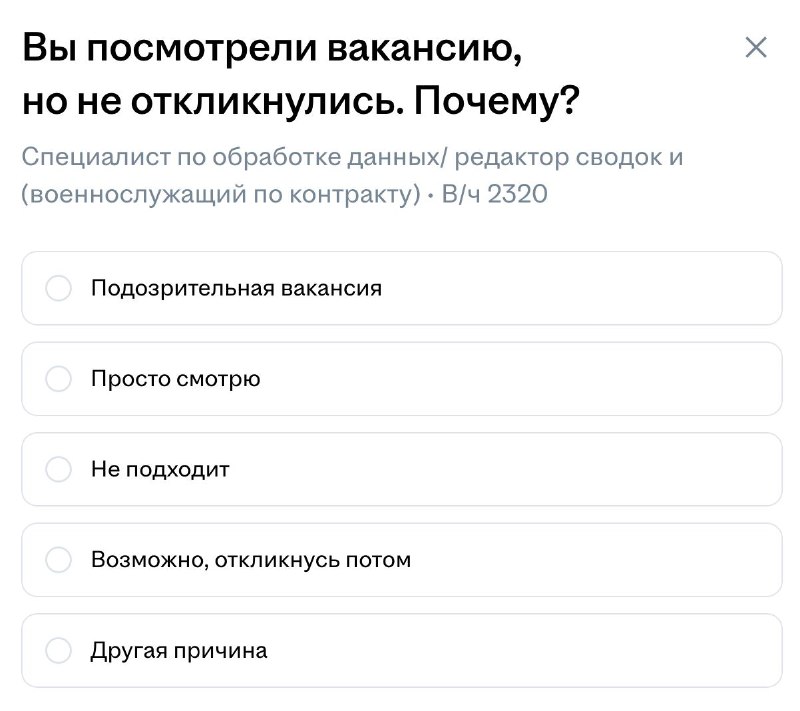Pick the 'other reason' option card
The image size is (800, 711).
402,650
